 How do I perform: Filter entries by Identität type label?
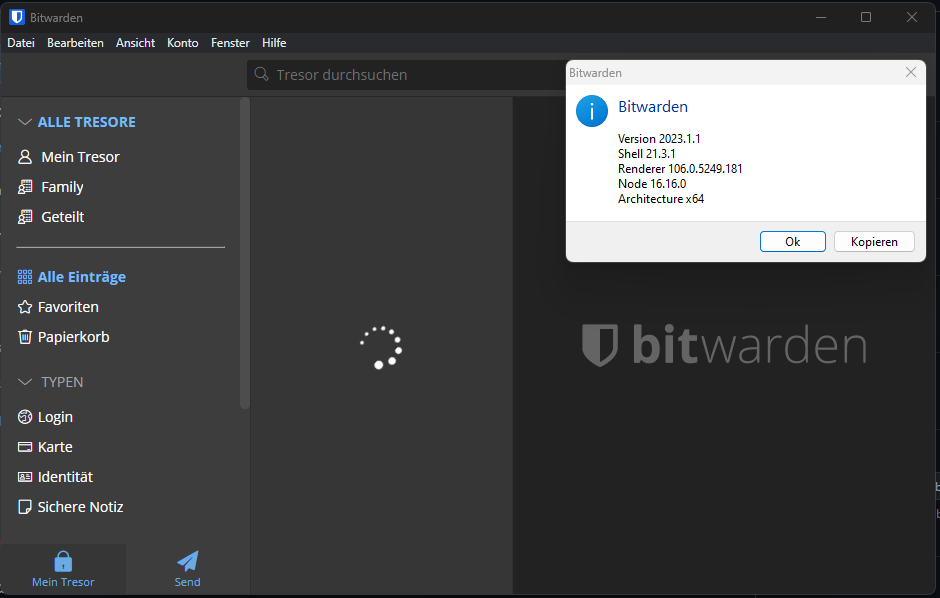tap(65, 477)
